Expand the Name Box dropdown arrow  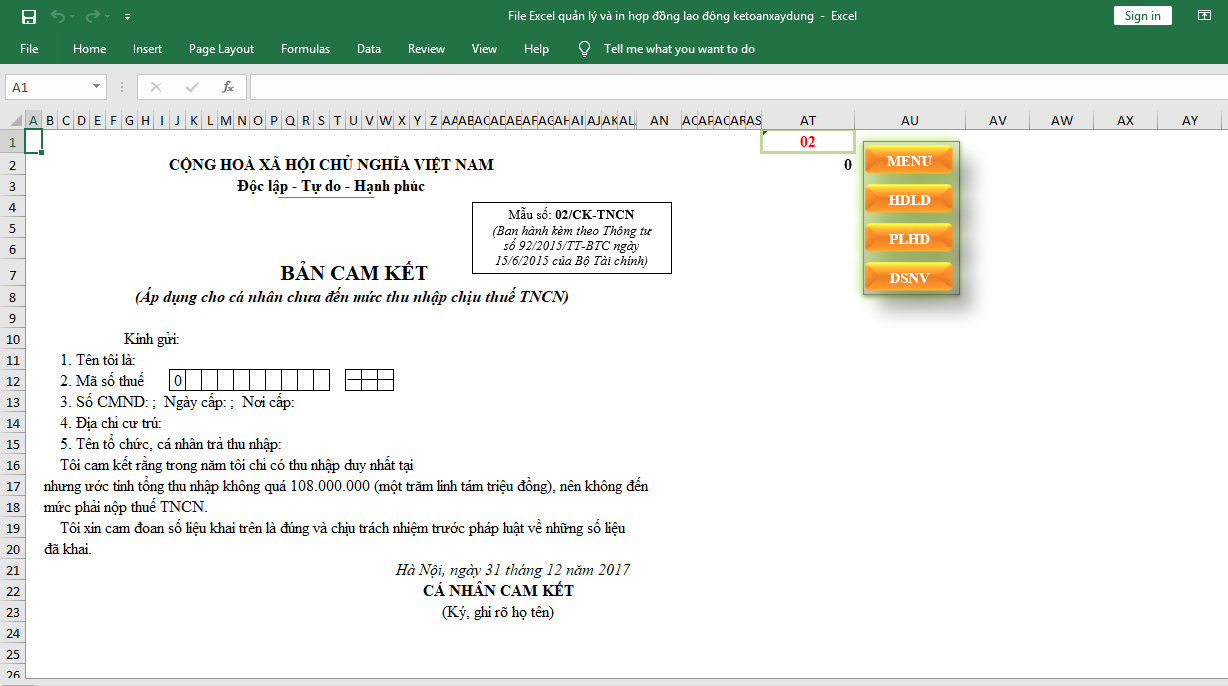[96, 87]
